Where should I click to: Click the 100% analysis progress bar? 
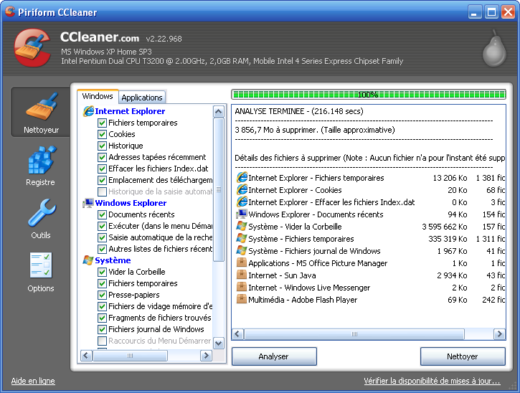click(368, 95)
